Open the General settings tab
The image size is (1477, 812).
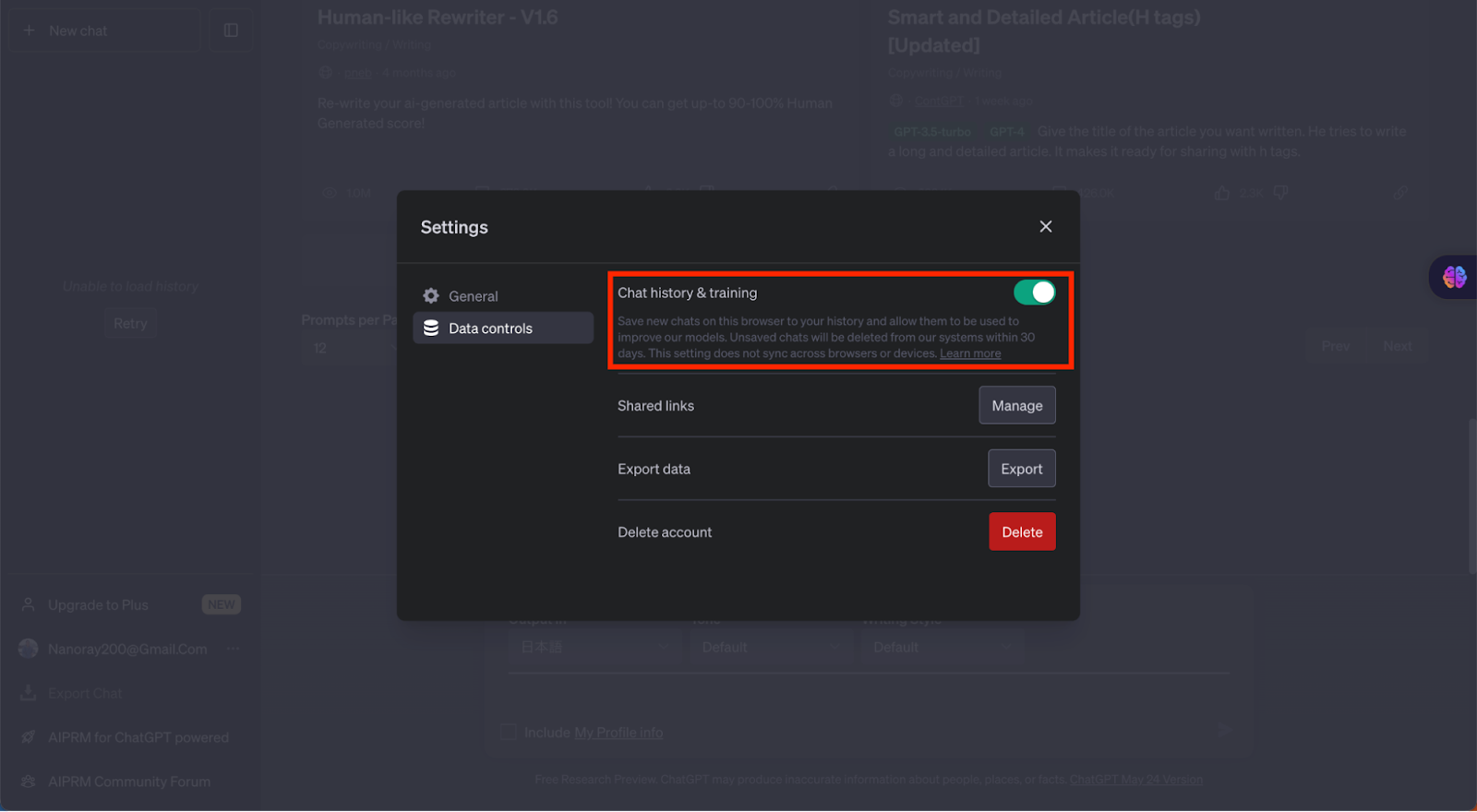pyautogui.click(x=503, y=296)
